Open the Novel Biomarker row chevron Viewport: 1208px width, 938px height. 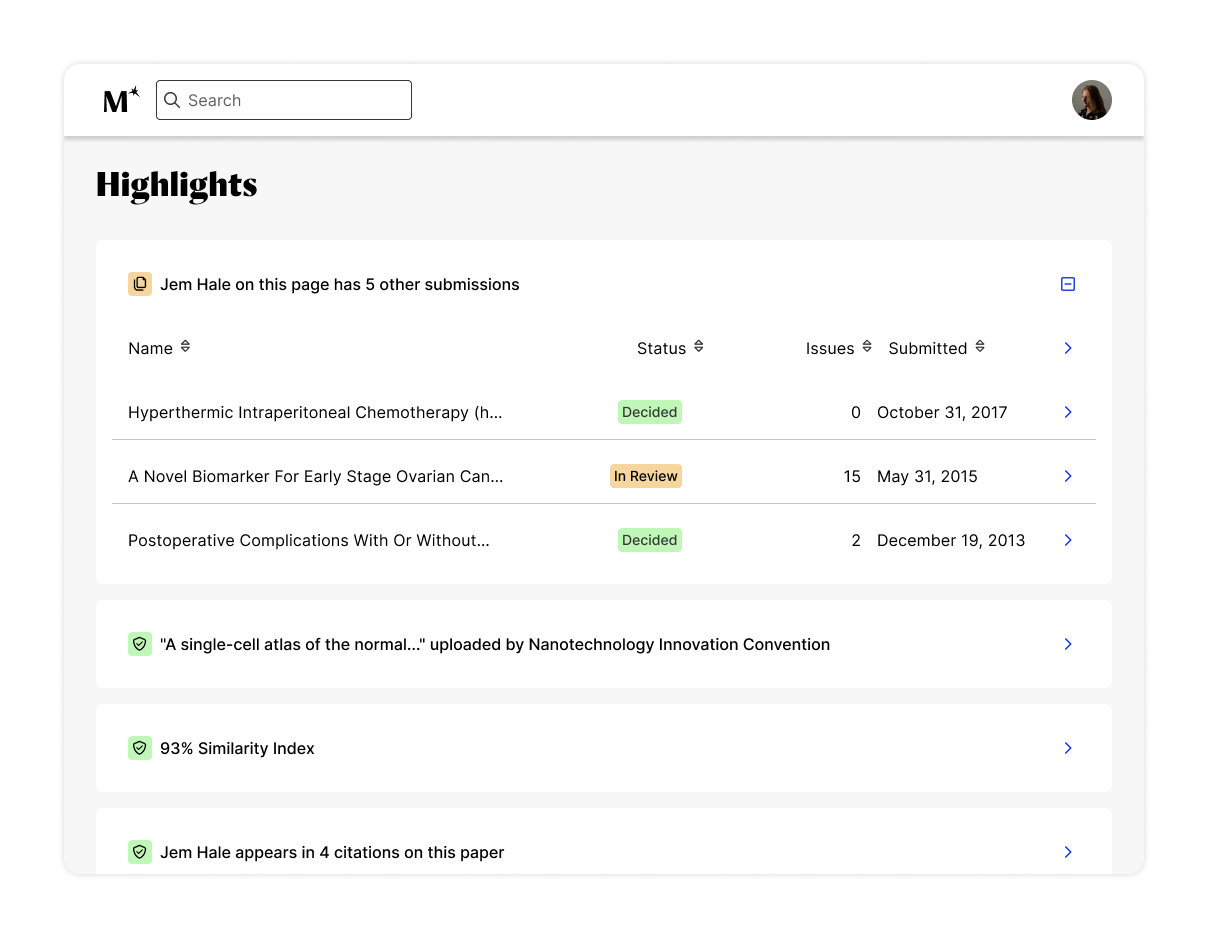coord(1068,476)
